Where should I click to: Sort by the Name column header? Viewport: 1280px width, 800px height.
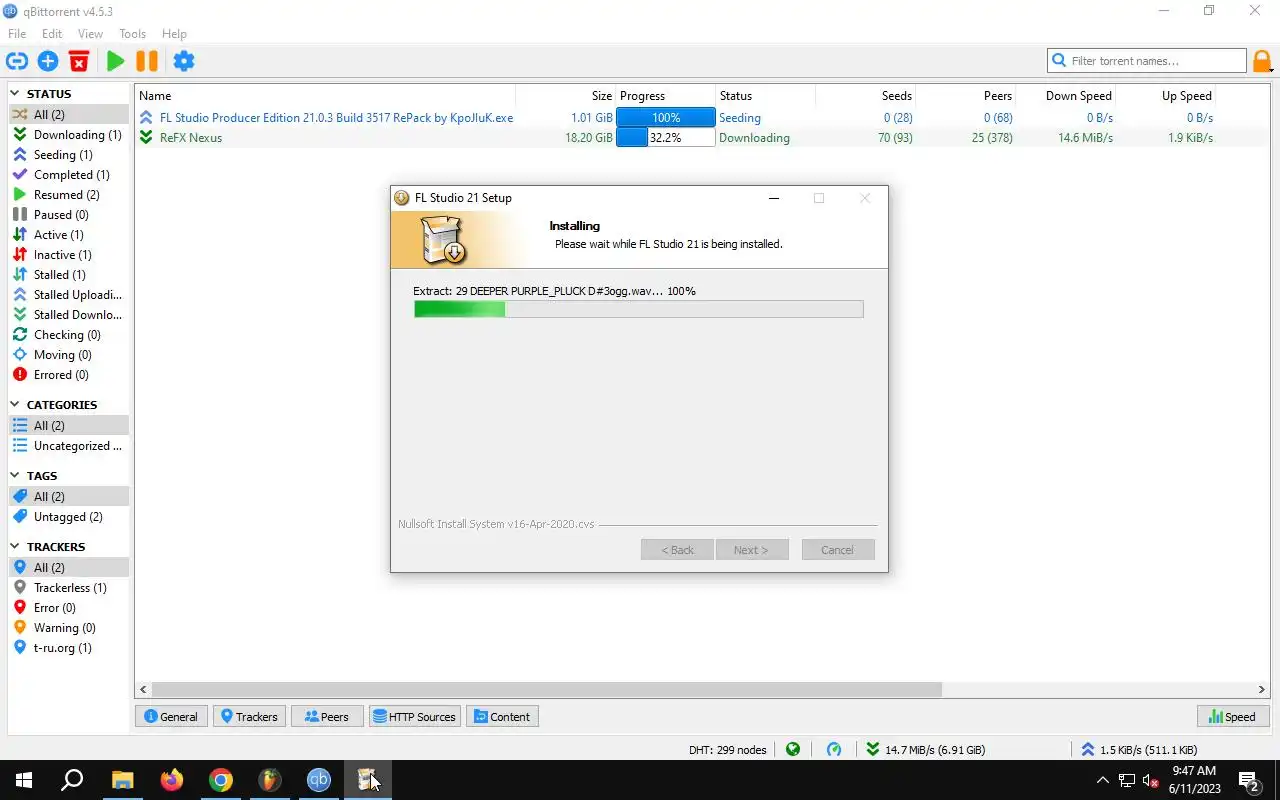click(325, 96)
